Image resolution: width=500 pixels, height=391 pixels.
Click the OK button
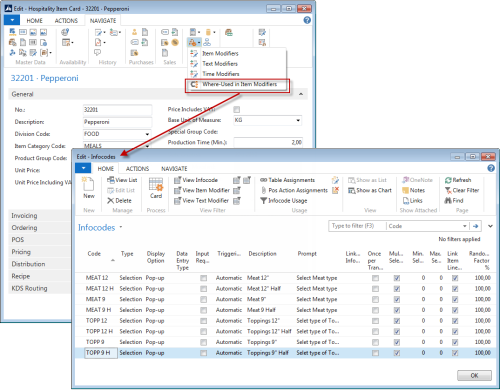click(474, 375)
